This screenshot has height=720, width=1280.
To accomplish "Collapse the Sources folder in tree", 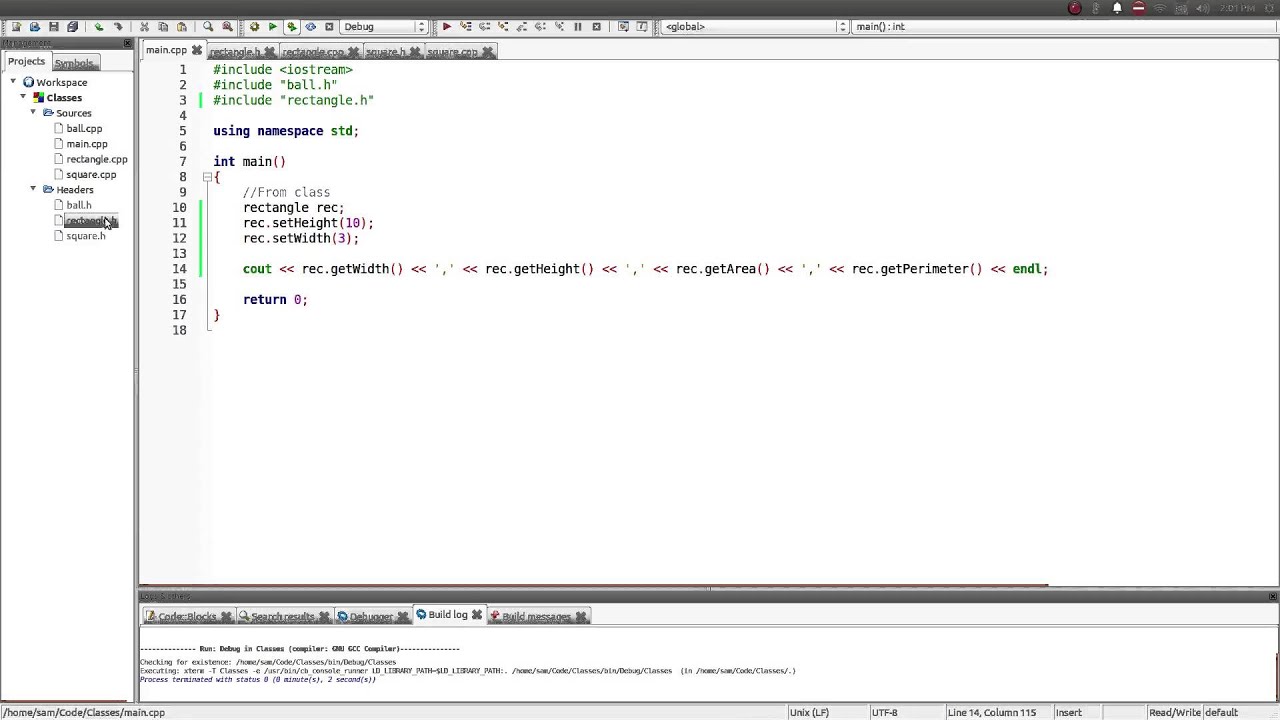I will 33,113.
